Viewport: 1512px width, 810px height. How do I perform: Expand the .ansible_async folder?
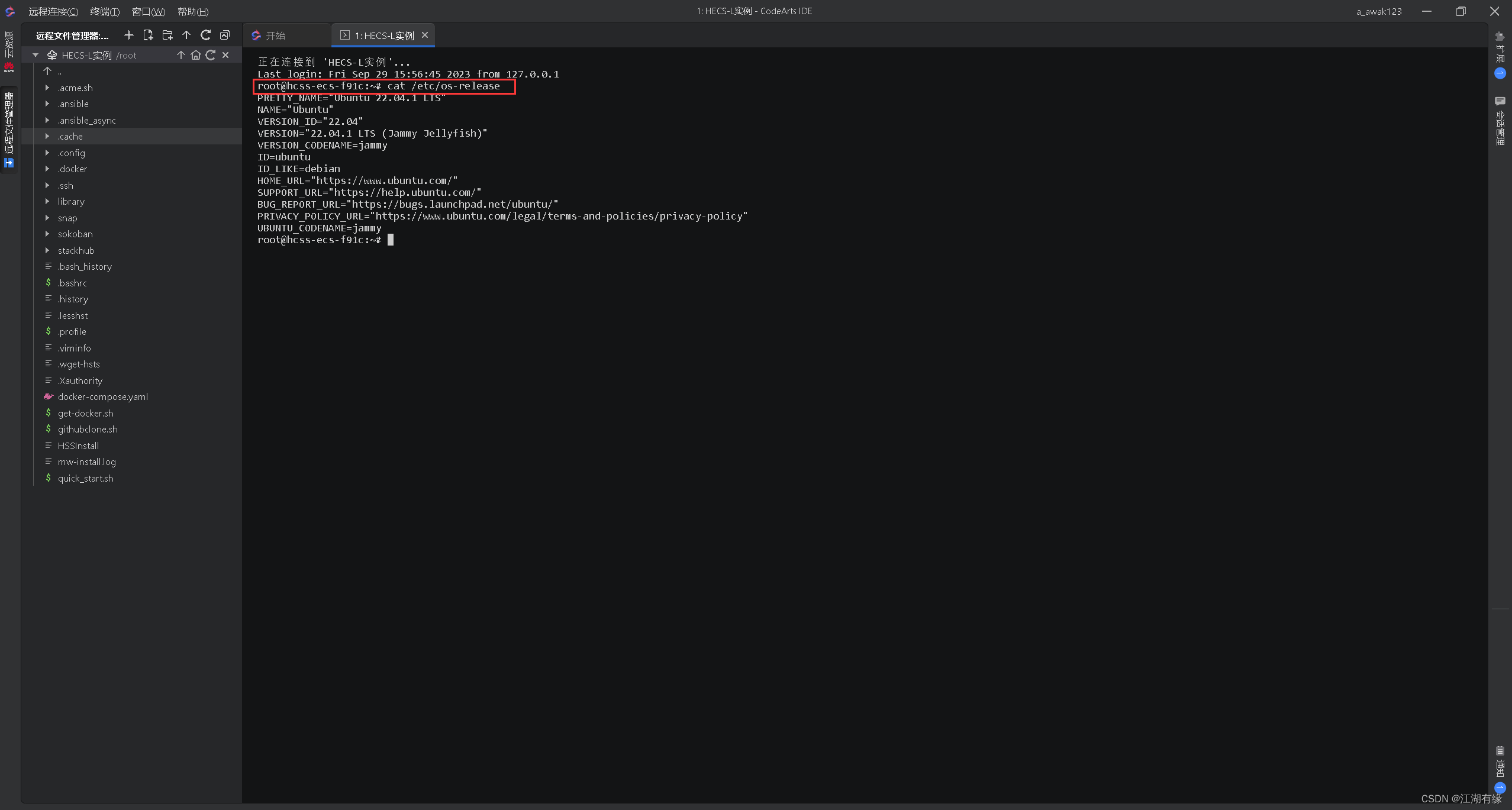pos(47,120)
